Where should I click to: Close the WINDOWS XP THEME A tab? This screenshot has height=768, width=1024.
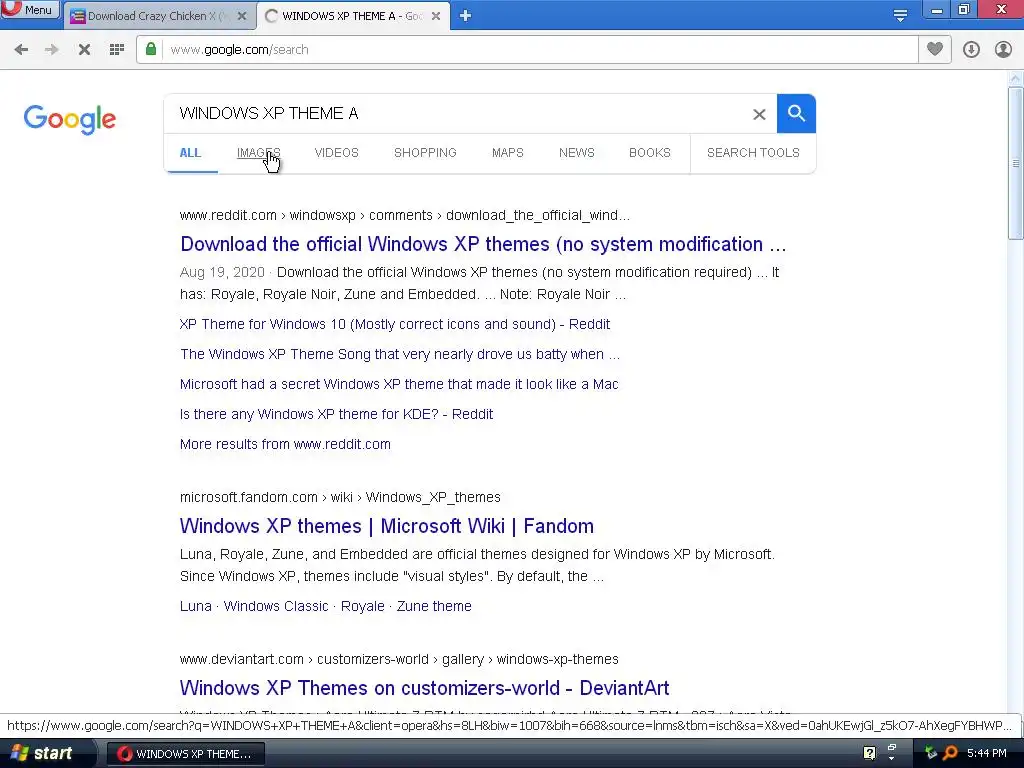pos(436,16)
